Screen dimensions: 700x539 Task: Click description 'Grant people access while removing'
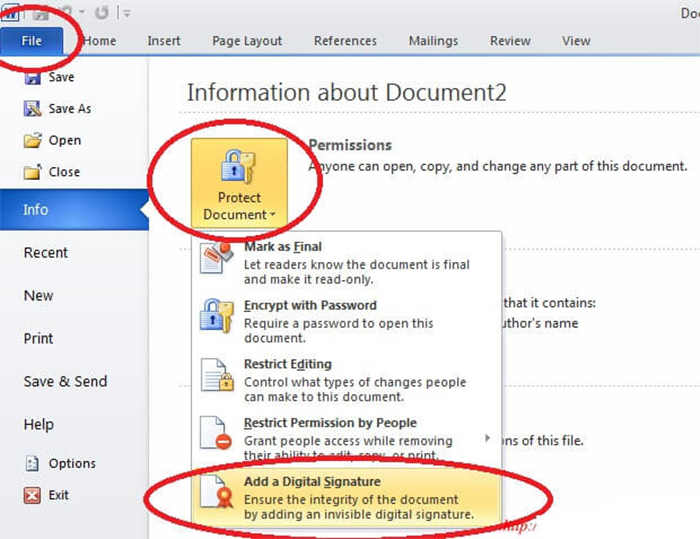(x=348, y=441)
